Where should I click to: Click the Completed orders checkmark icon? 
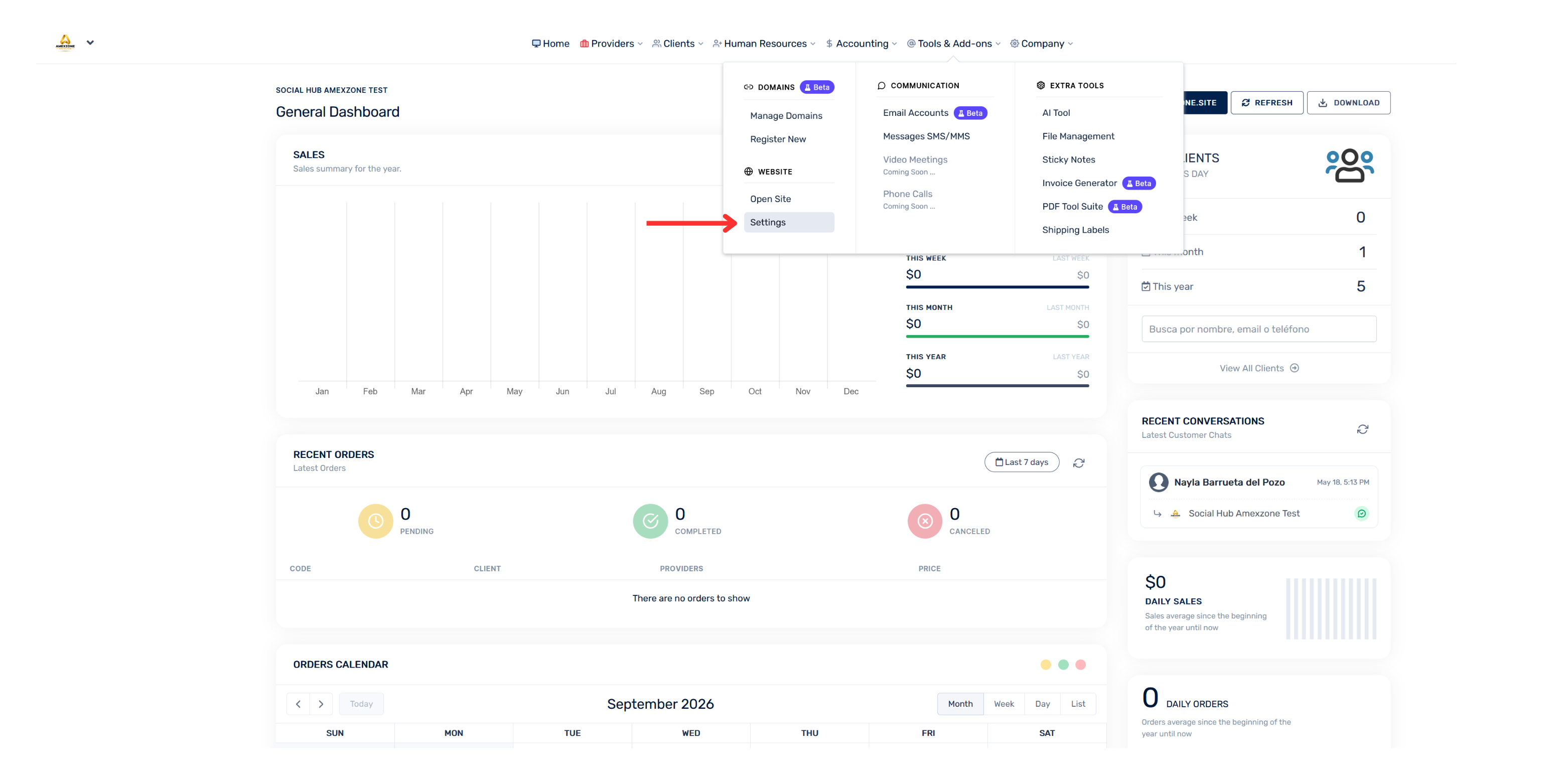[650, 521]
